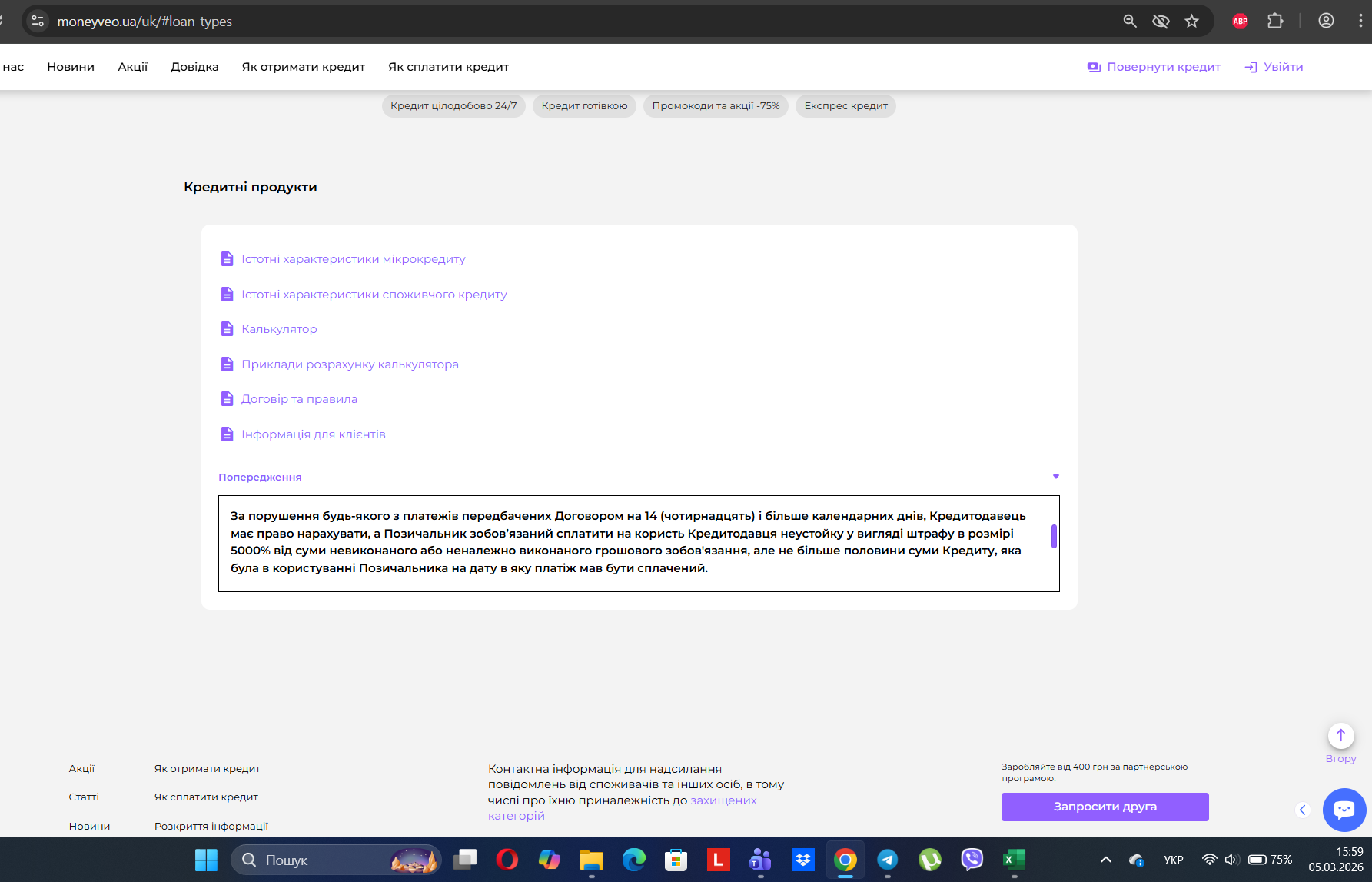Click document icon beside Інформація для клієнтів
The height and width of the screenshot is (882, 1372).
[x=227, y=434]
